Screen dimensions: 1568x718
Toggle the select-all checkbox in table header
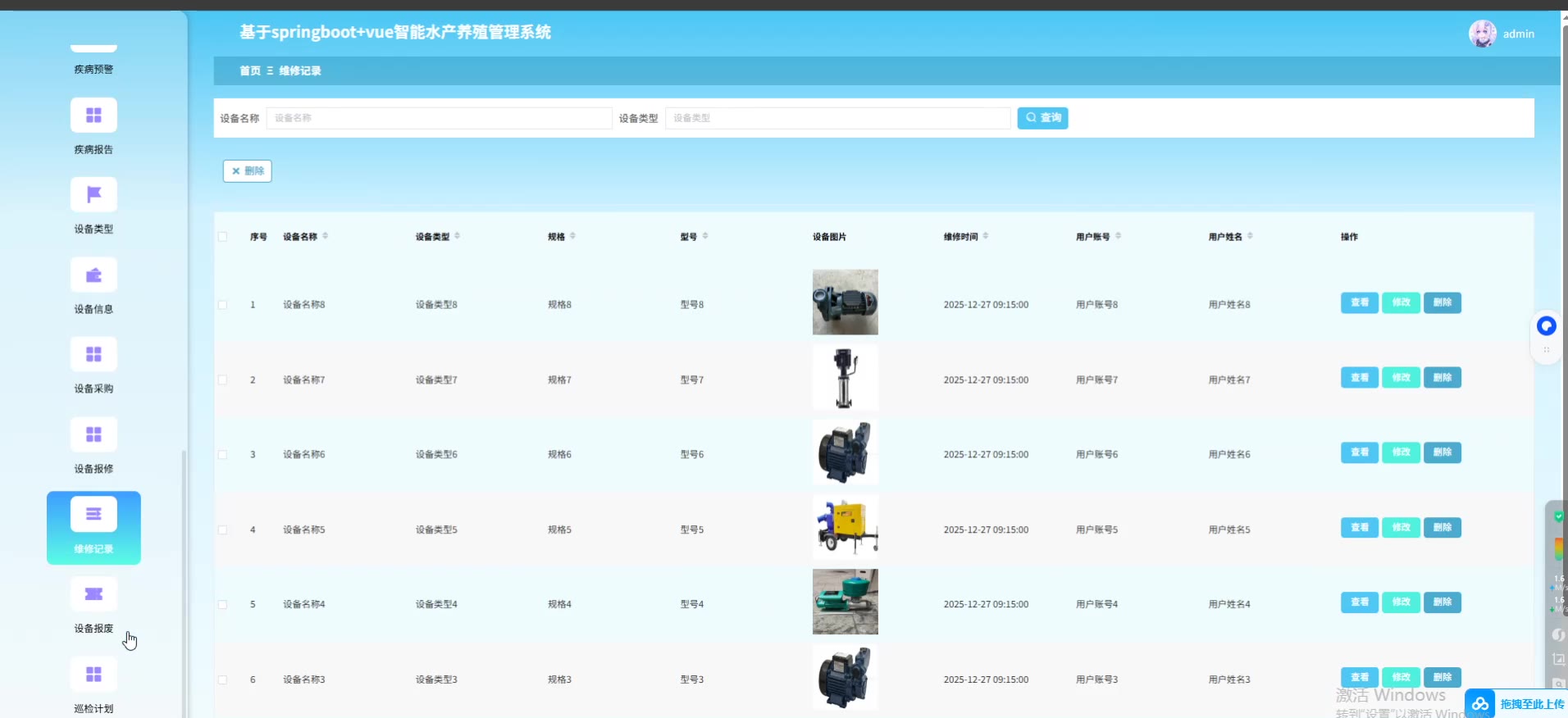222,237
